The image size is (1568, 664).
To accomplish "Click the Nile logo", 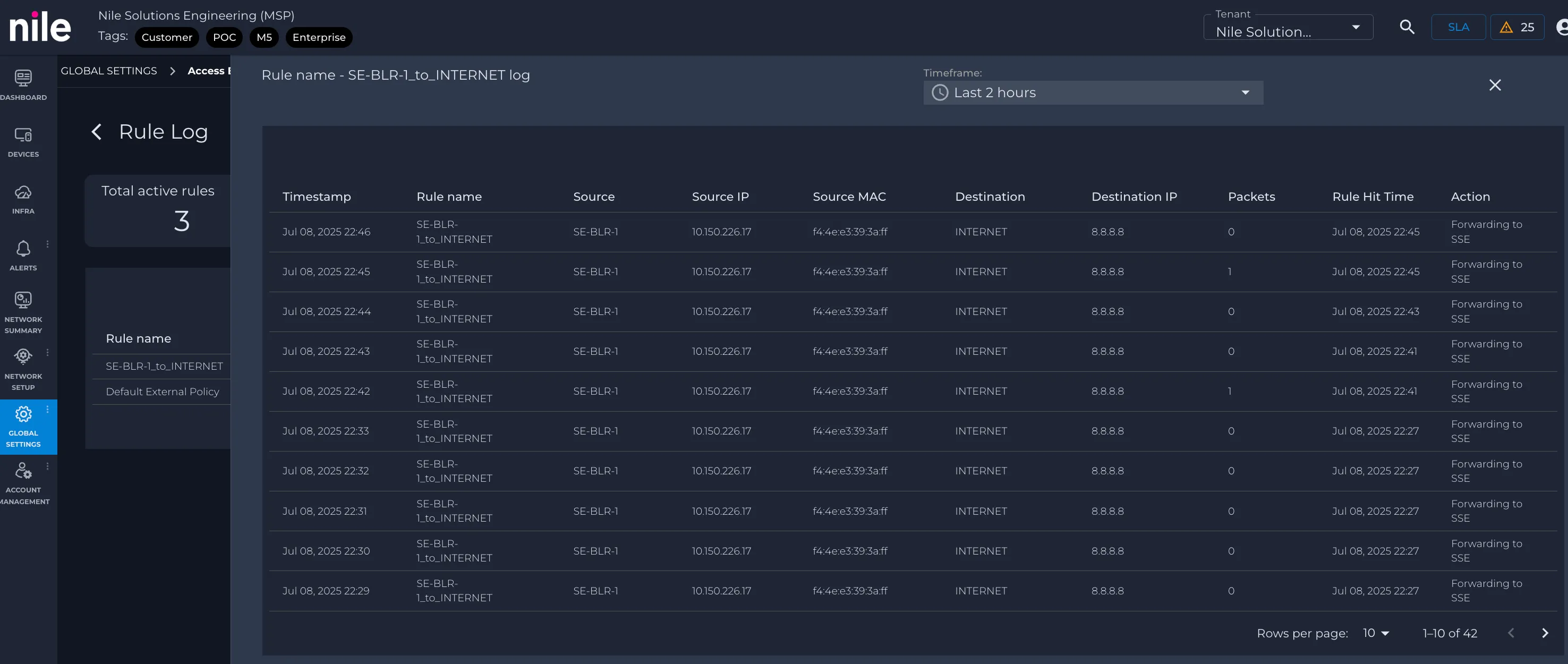I will click(x=40, y=27).
